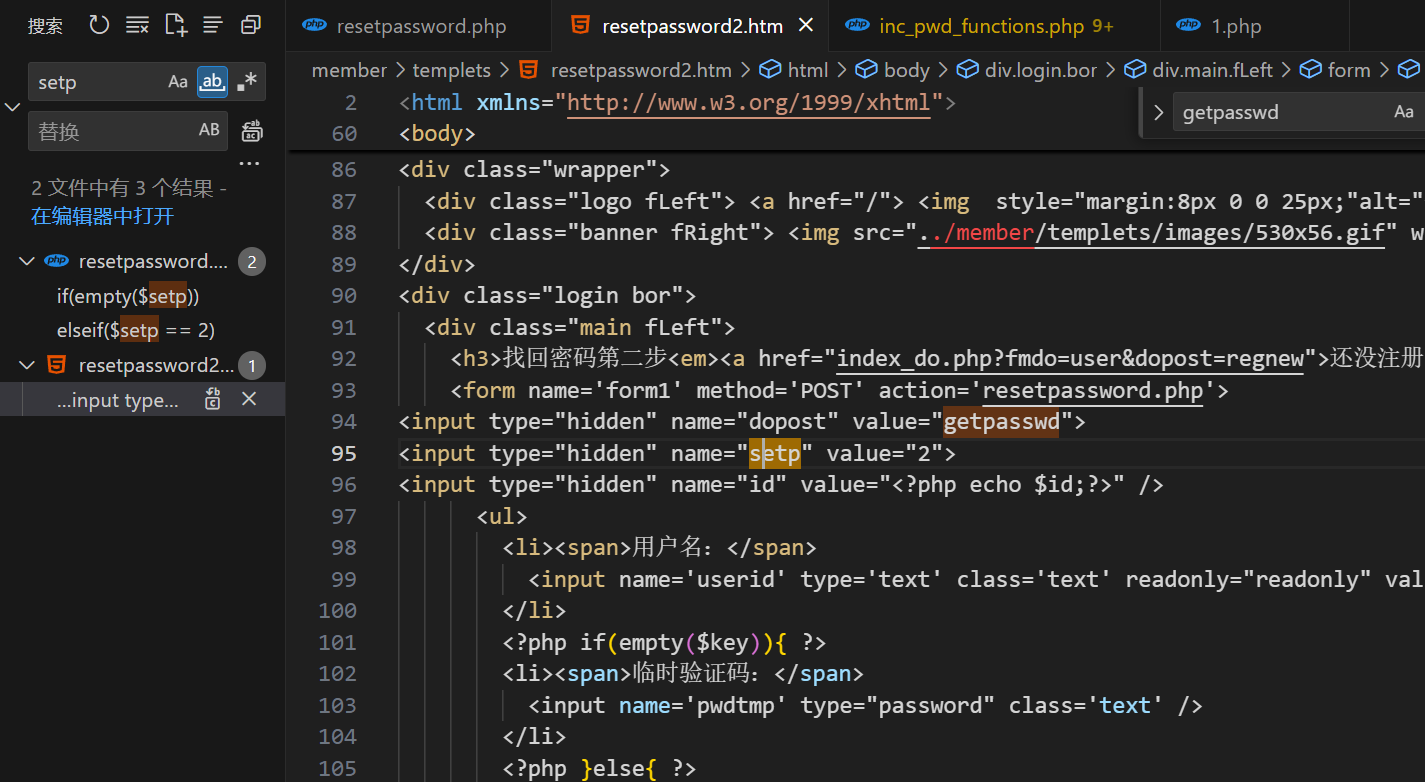Click the PHP icon on inc_pwd_functions.php tab
Image resolution: width=1425 pixels, height=782 pixels.
857,26
